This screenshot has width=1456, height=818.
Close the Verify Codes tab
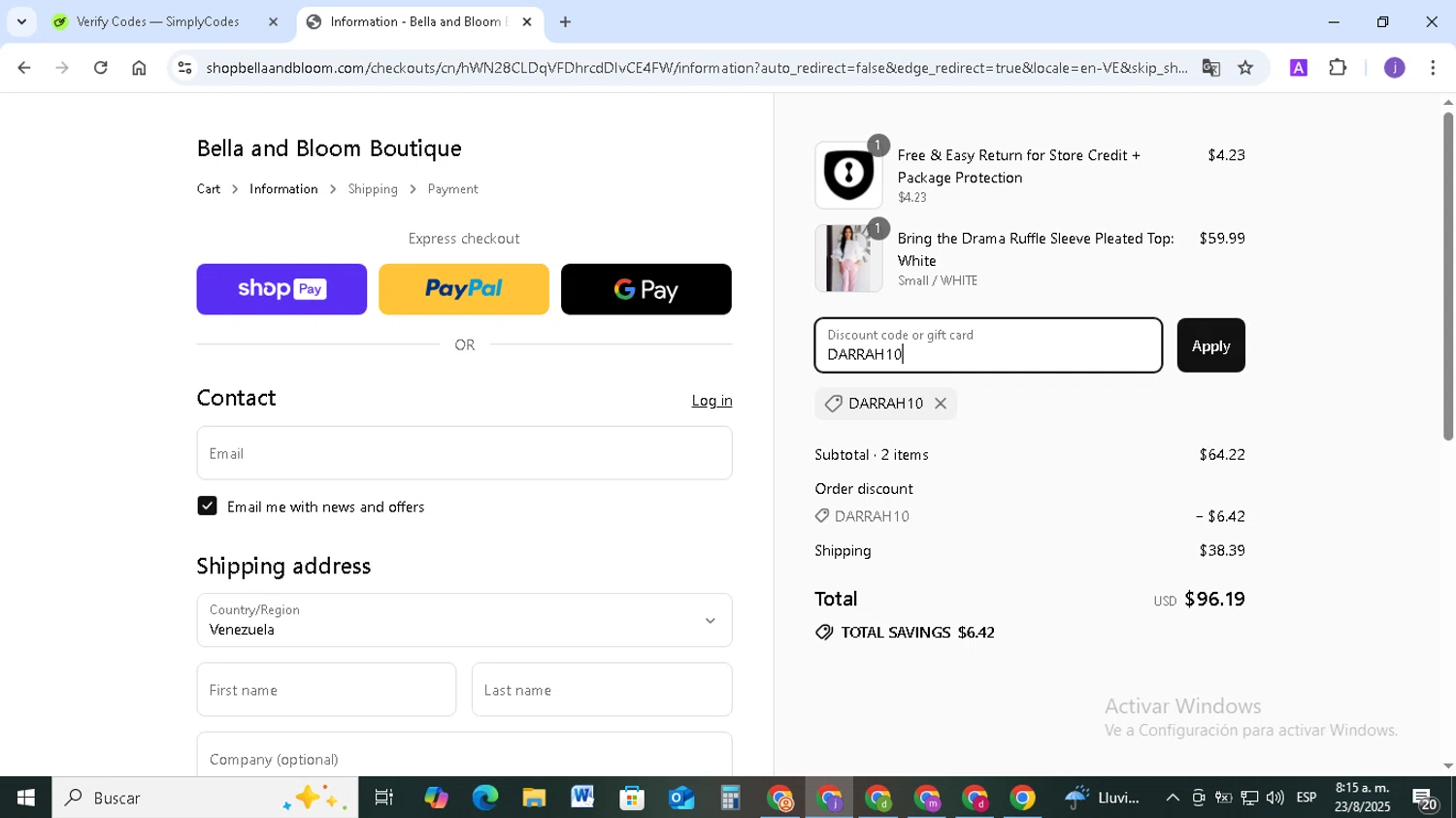[x=273, y=21]
